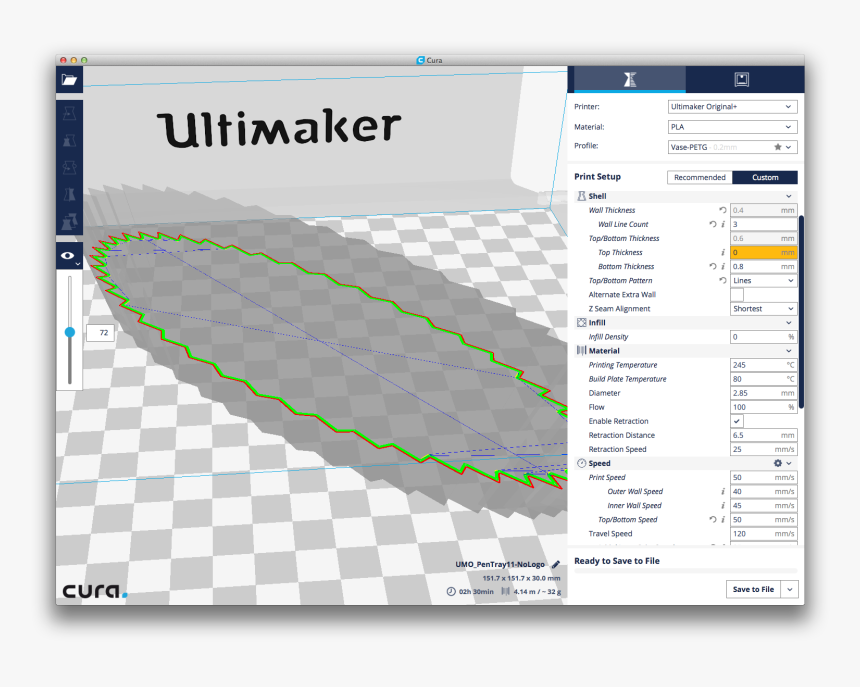This screenshot has width=860, height=687.
Task: Open the Speed section gear settings
Action: [x=779, y=463]
